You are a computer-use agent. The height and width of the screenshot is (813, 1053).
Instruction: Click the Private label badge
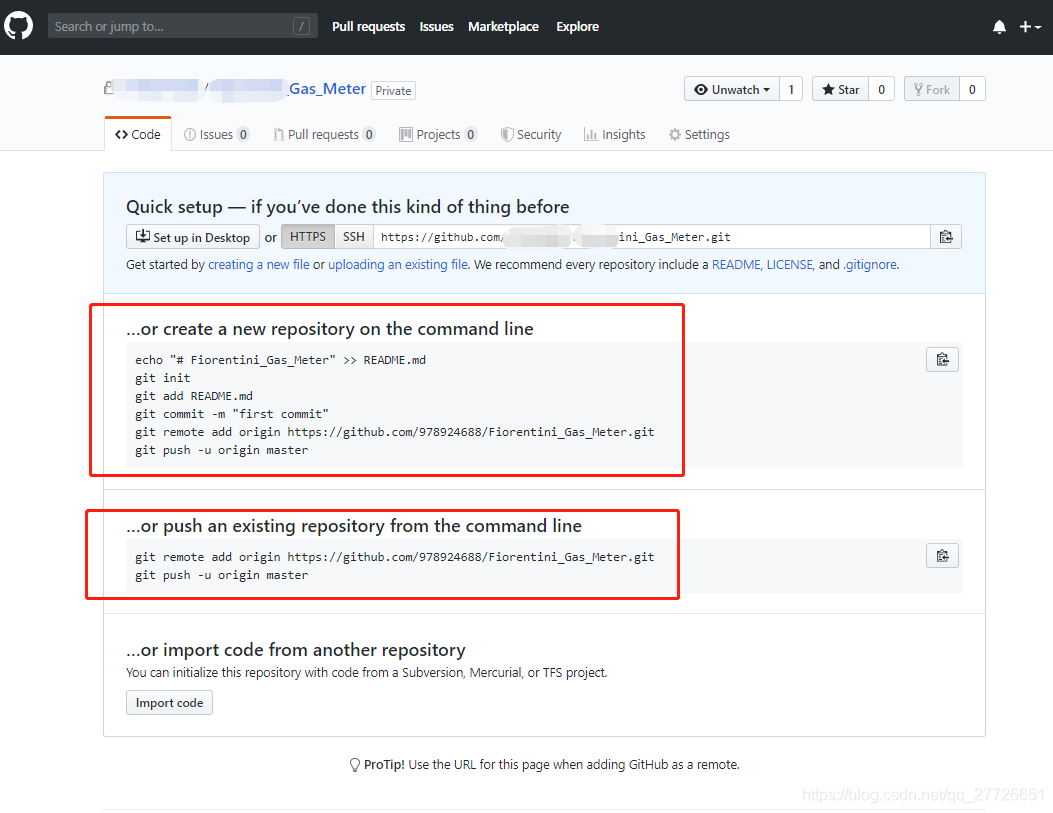click(393, 91)
